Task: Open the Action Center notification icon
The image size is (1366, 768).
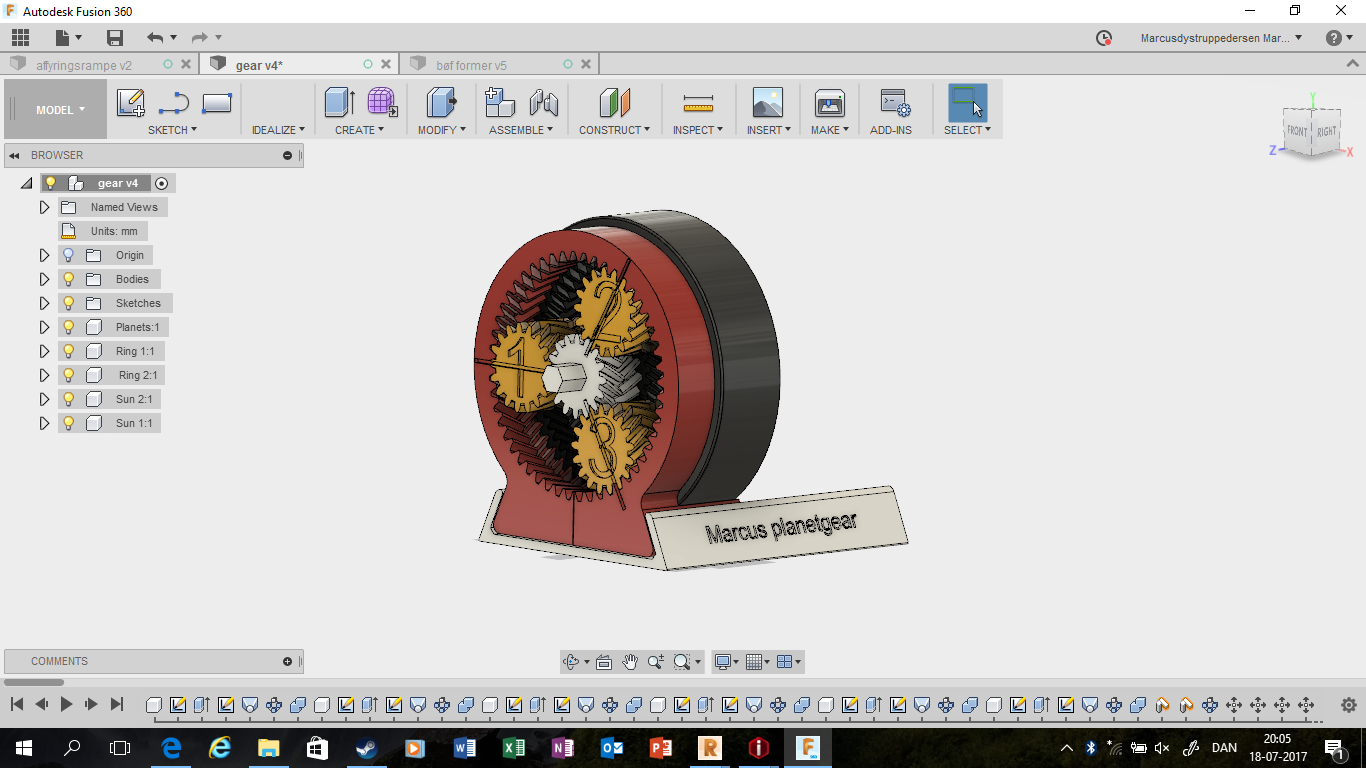Action: click(x=1333, y=748)
